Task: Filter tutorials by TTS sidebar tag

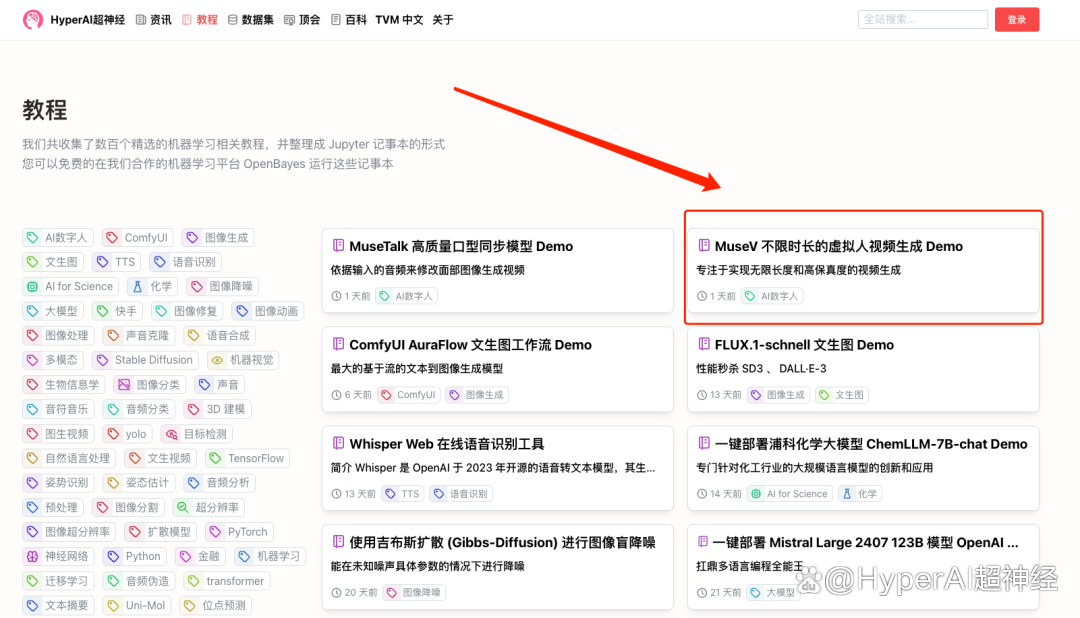Action: pos(116,262)
